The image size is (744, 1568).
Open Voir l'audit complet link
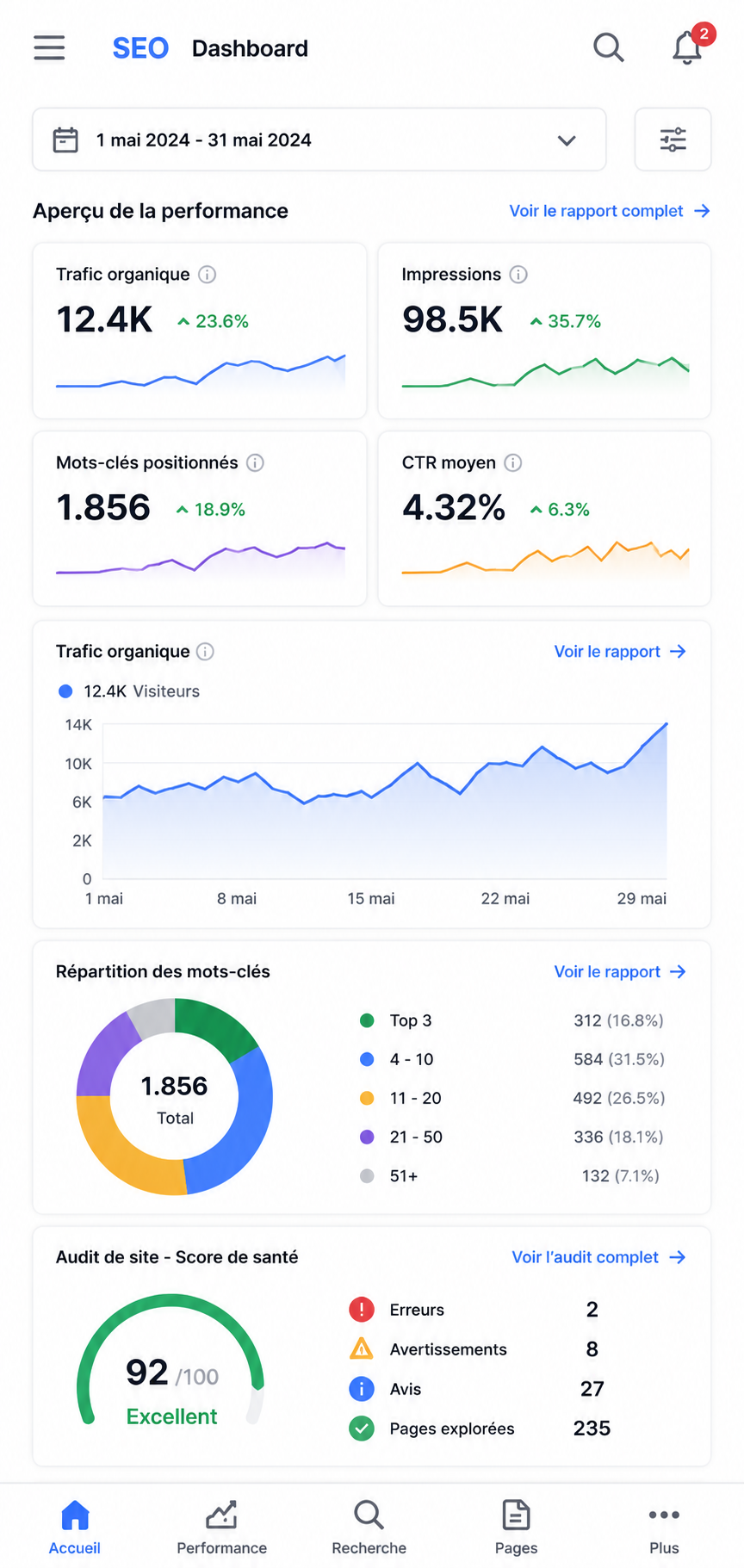[599, 1257]
